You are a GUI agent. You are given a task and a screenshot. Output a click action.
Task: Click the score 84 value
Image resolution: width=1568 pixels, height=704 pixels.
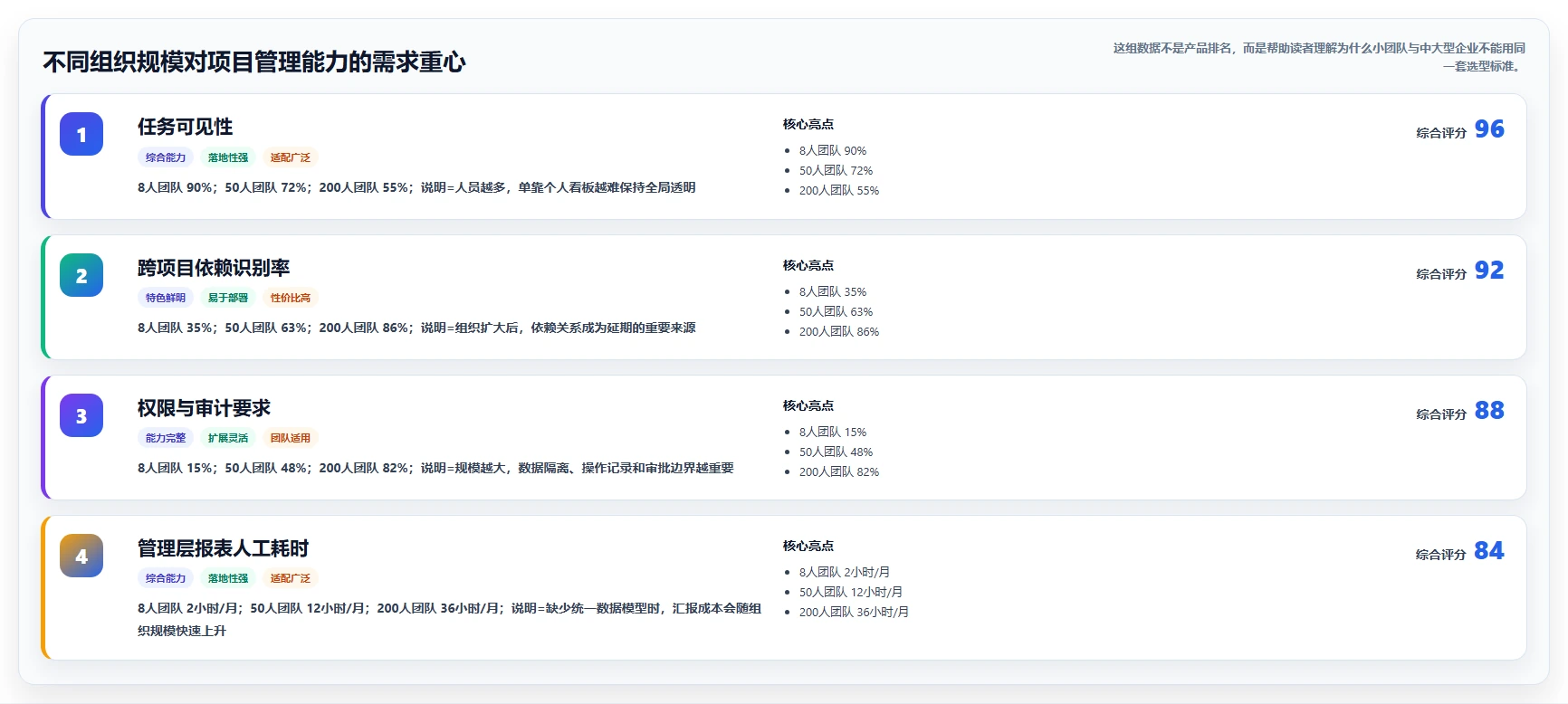point(1489,551)
